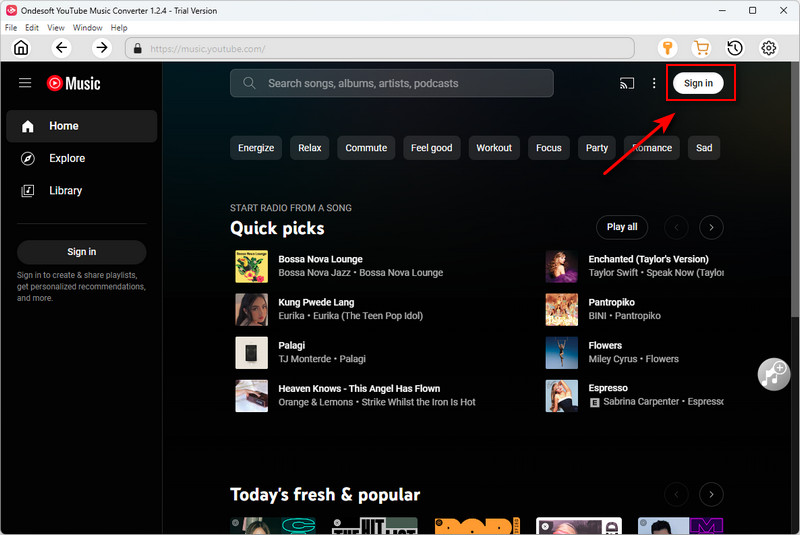Viewport: 800px width, 535px height.
Task: Open the File menu
Action: pos(11,28)
